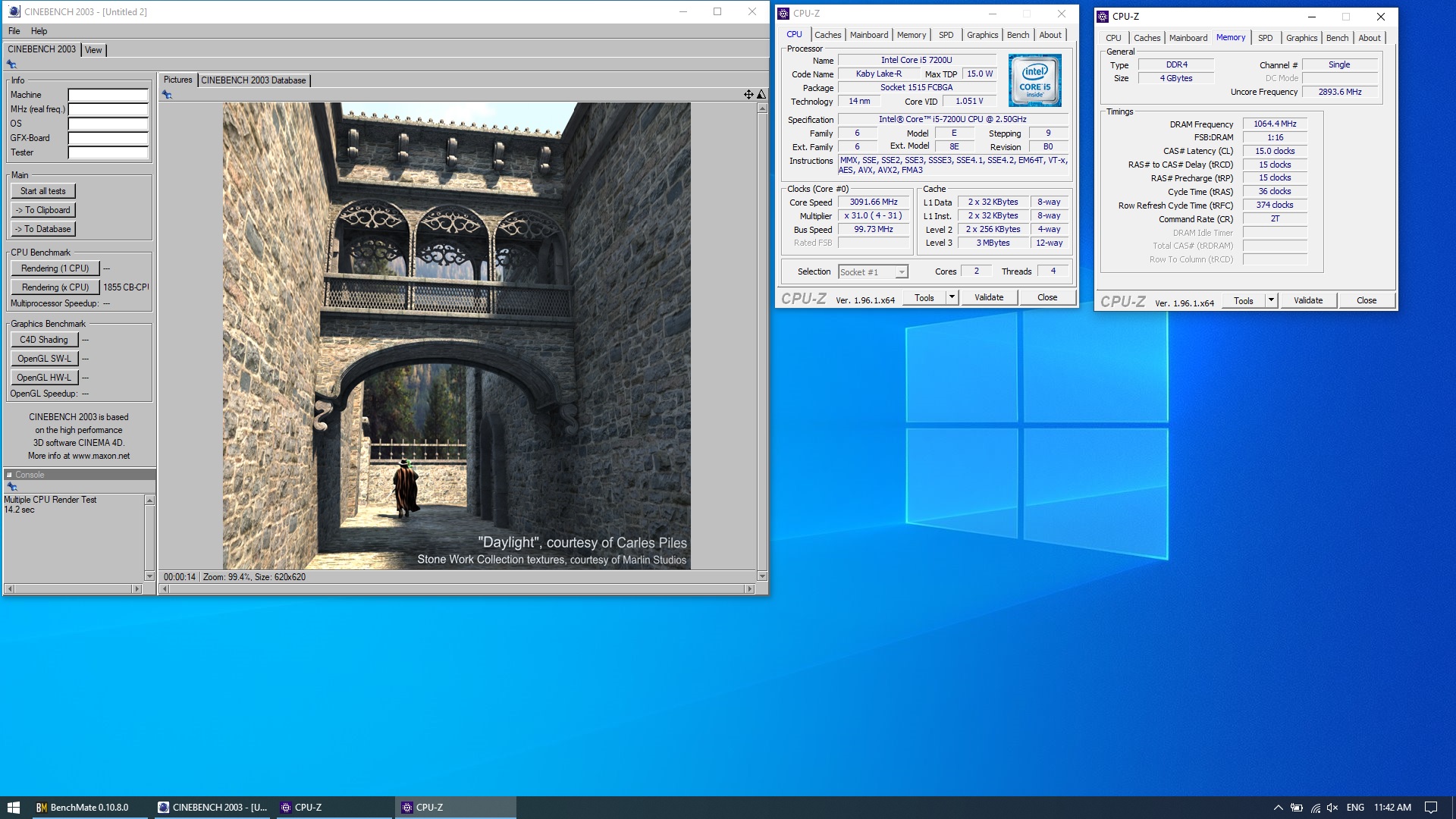1456x819 pixels.
Task: Run Rendering (1 CPU) benchmark
Action: (55, 268)
